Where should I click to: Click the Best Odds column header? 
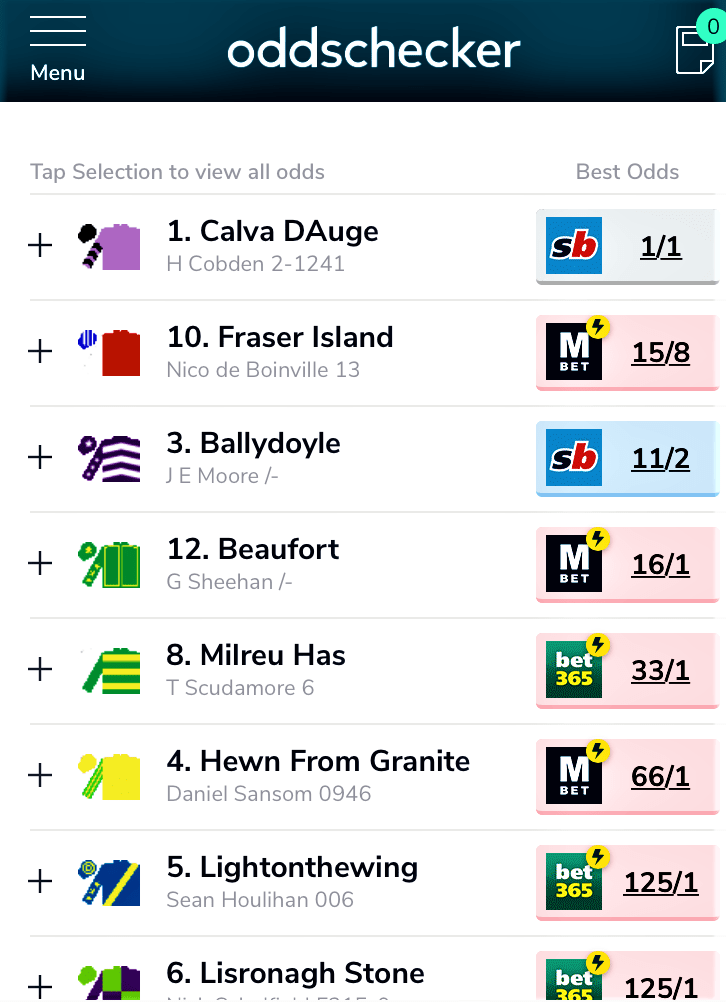pyautogui.click(x=627, y=171)
